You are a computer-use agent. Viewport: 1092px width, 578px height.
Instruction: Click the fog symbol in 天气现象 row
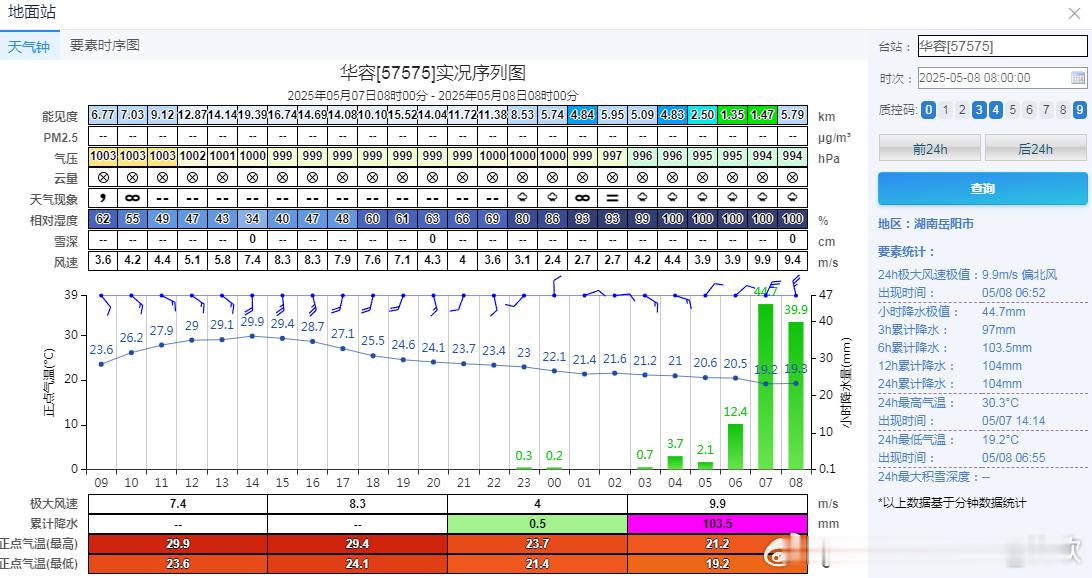[x=612, y=198]
